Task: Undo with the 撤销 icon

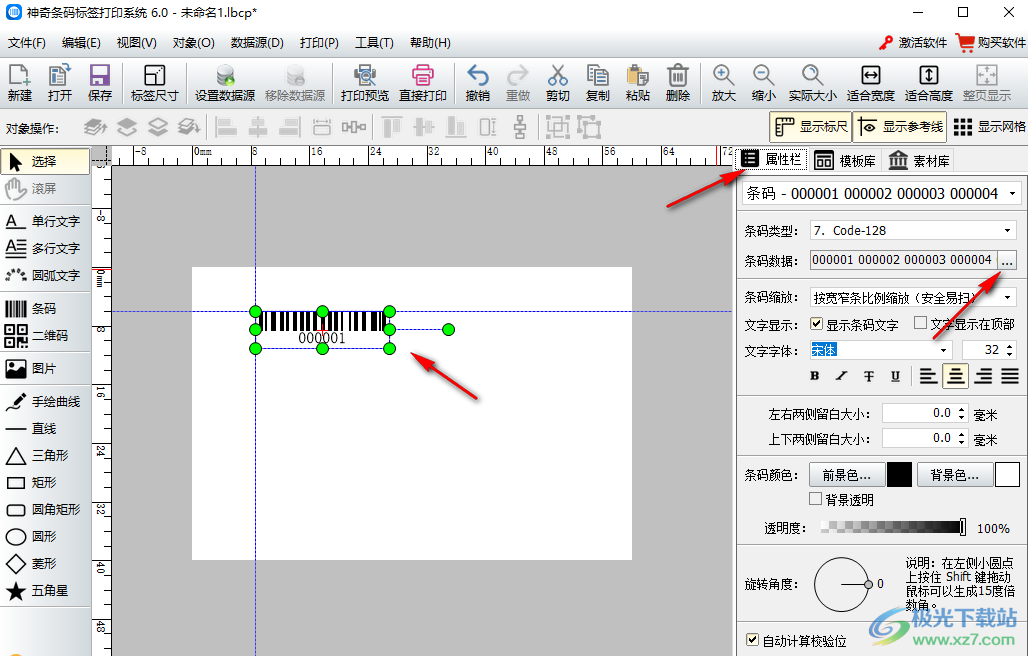Action: 478,83
